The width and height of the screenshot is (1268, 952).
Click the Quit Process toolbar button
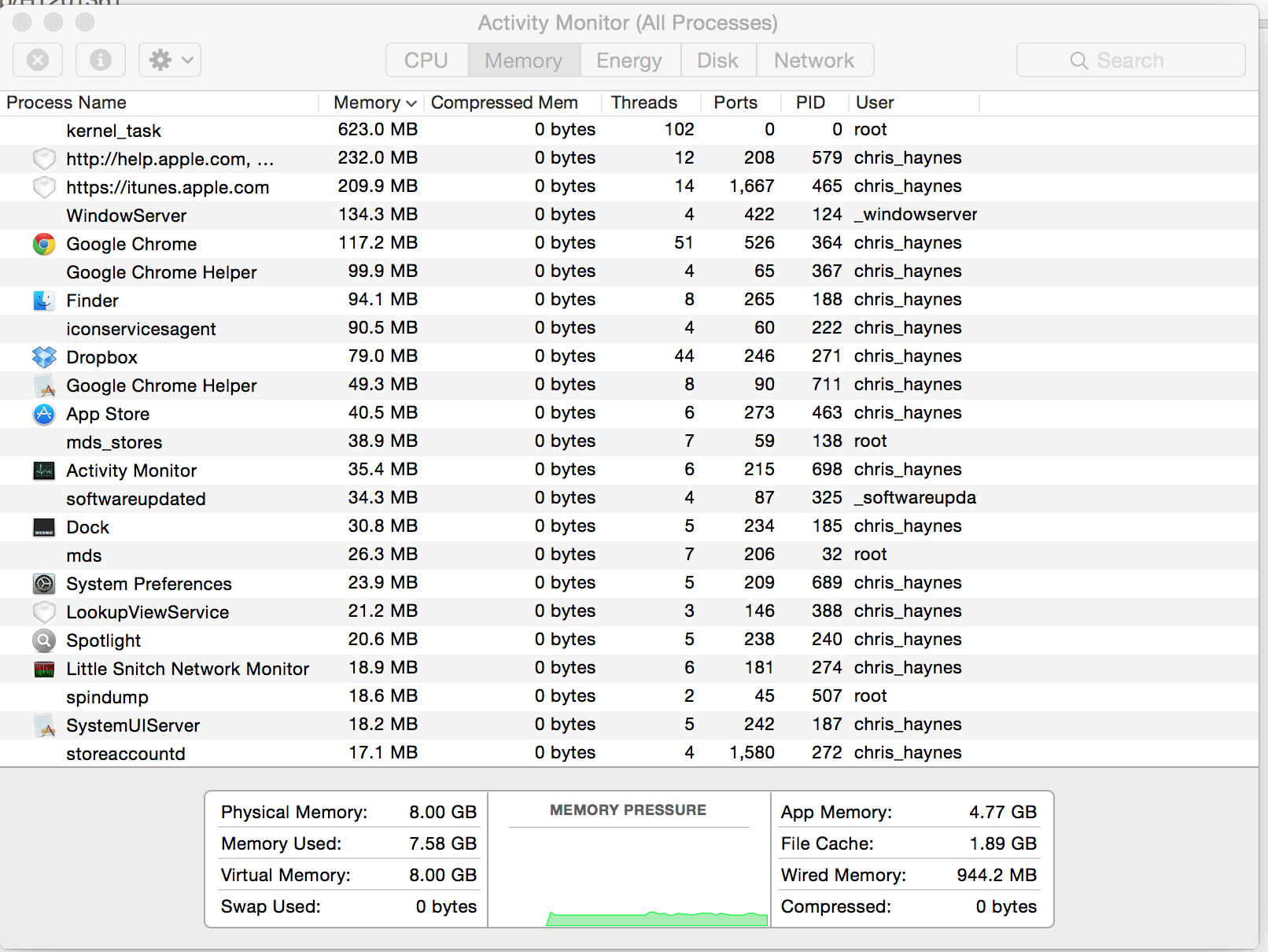tap(38, 60)
